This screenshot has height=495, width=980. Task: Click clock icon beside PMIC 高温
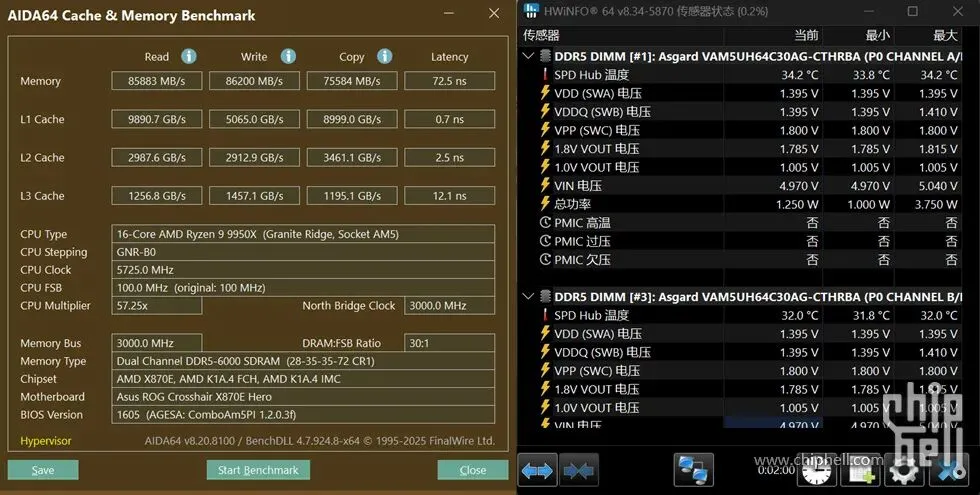point(545,222)
